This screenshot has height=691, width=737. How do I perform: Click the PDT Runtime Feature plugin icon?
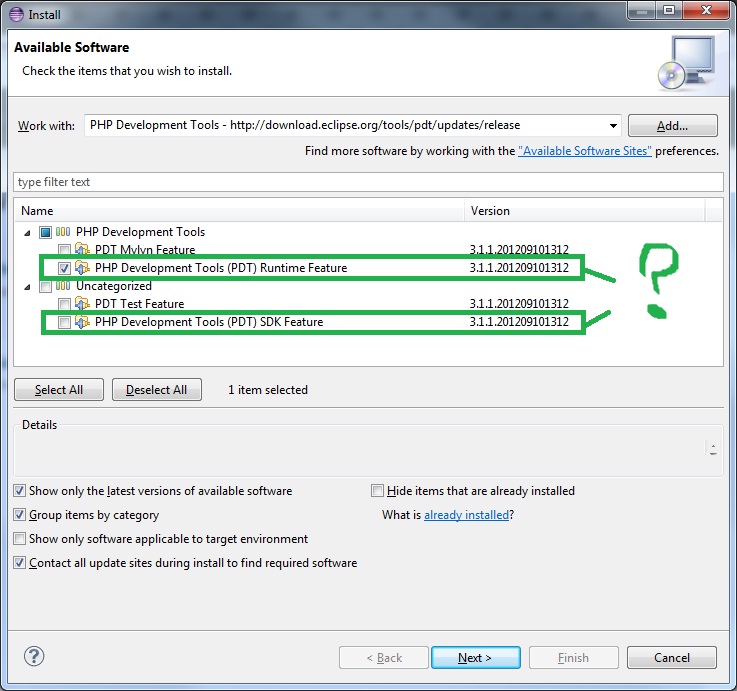click(x=82, y=267)
